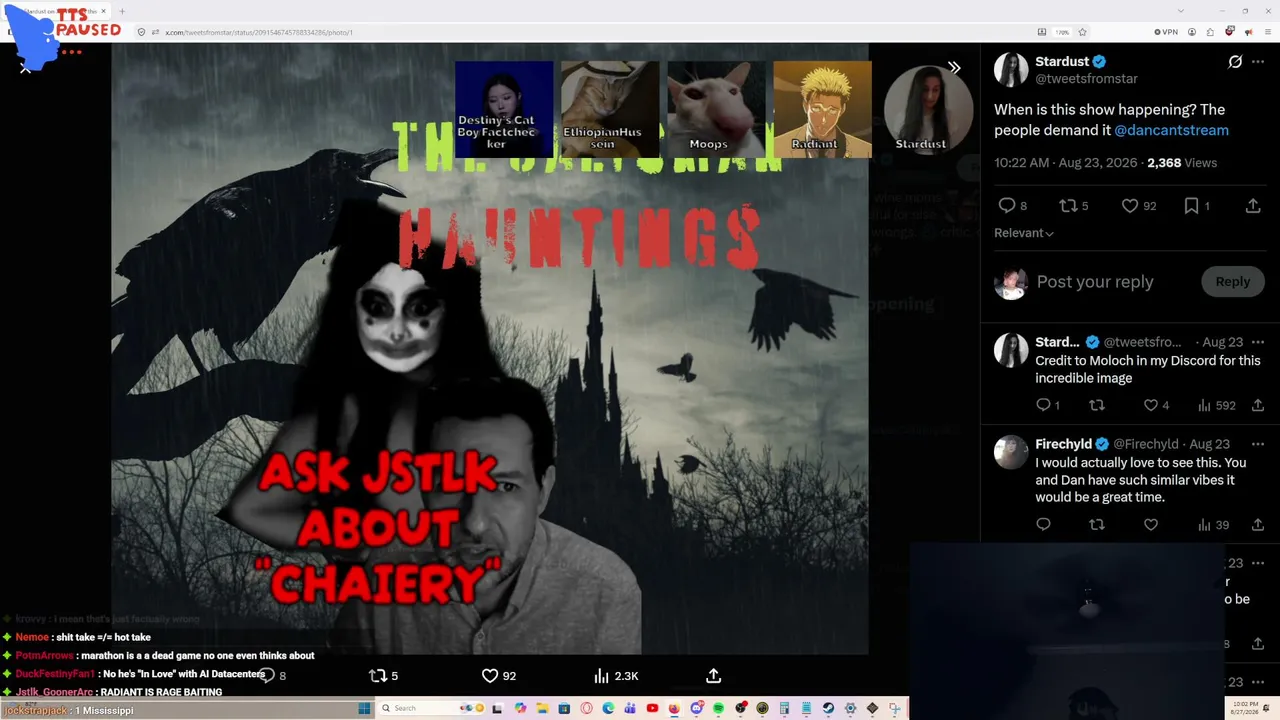Open Microsoft Edge from the taskbar
Screen dimensions: 1280x720
click(608, 708)
